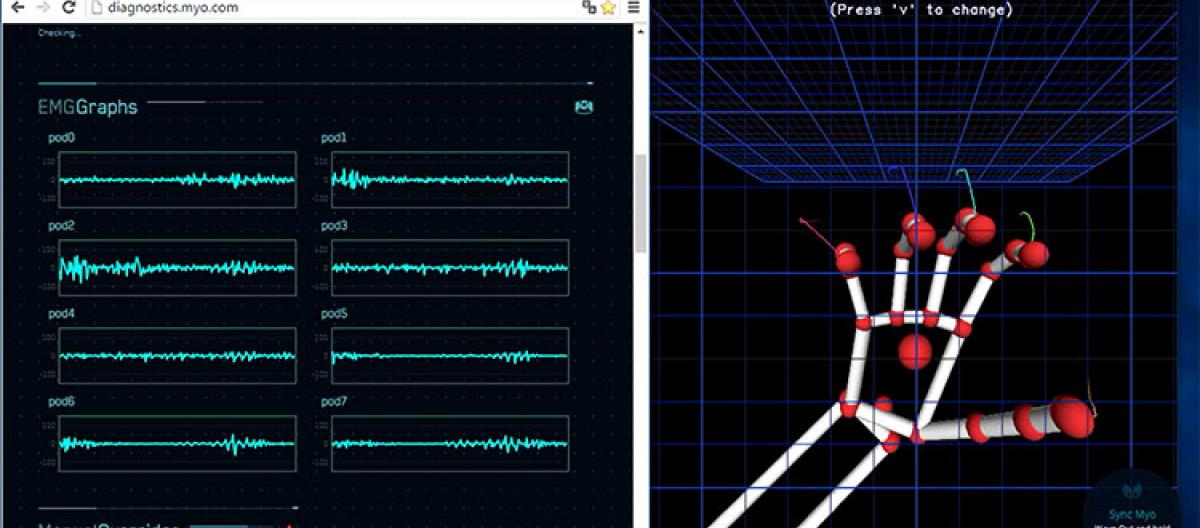Image resolution: width=1200 pixels, height=528 pixels.
Task: Click the Sync Myo logo icon
Action: tap(1133, 491)
